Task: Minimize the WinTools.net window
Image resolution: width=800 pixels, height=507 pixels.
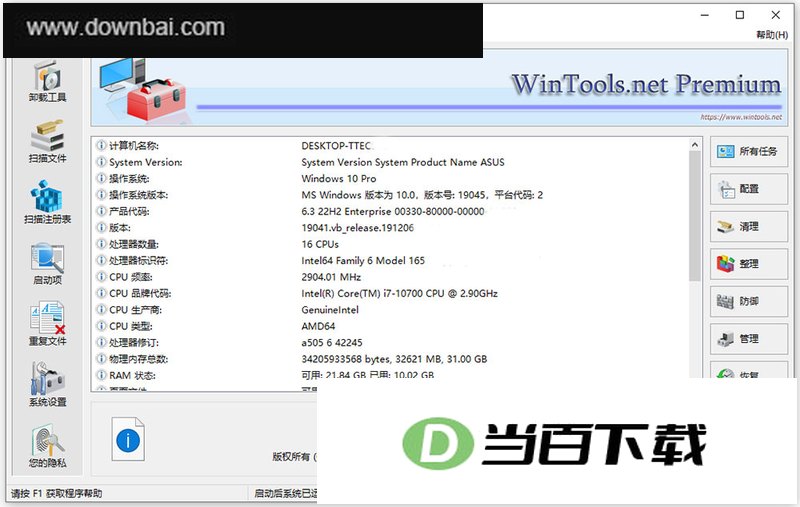Action: tap(705, 15)
